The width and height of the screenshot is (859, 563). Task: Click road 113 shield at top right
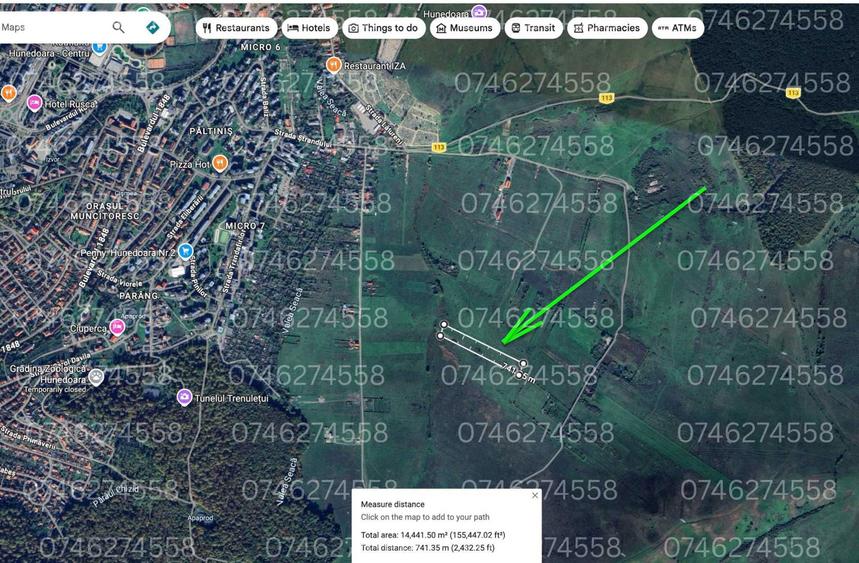tap(793, 93)
